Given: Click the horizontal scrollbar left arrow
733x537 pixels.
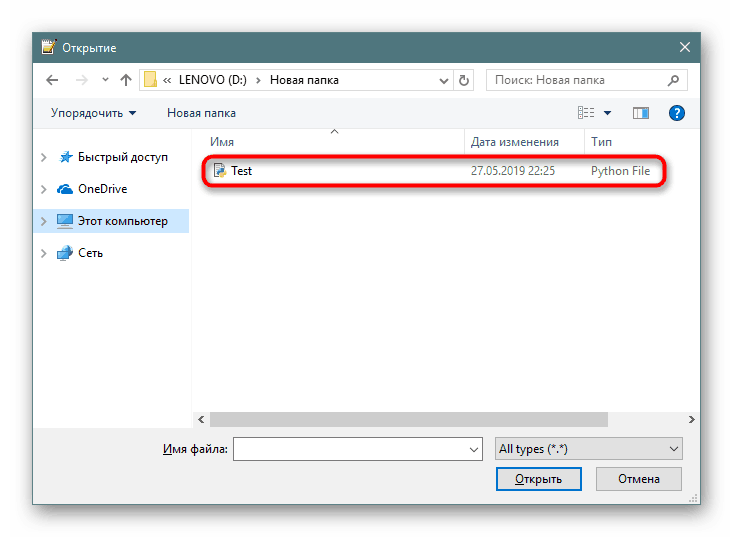Looking at the screenshot, I should 201,420.
